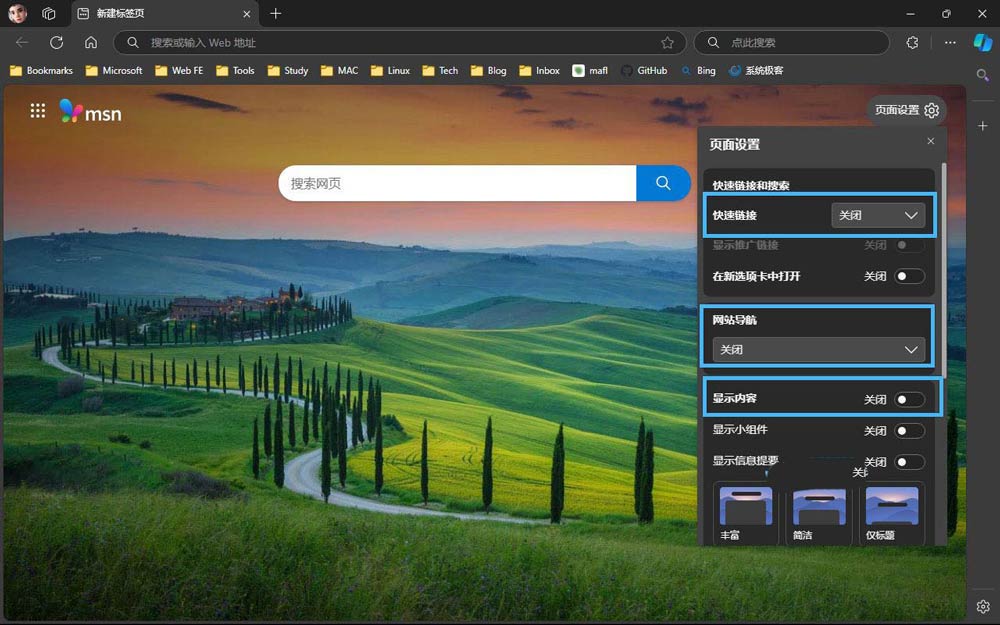The height and width of the screenshot is (625, 1000).
Task: Open the extensions puzzle icon
Action: pyautogui.click(x=912, y=42)
